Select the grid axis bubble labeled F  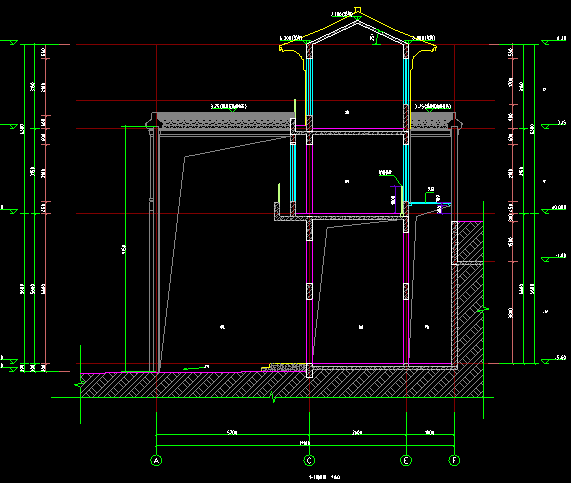click(454, 460)
